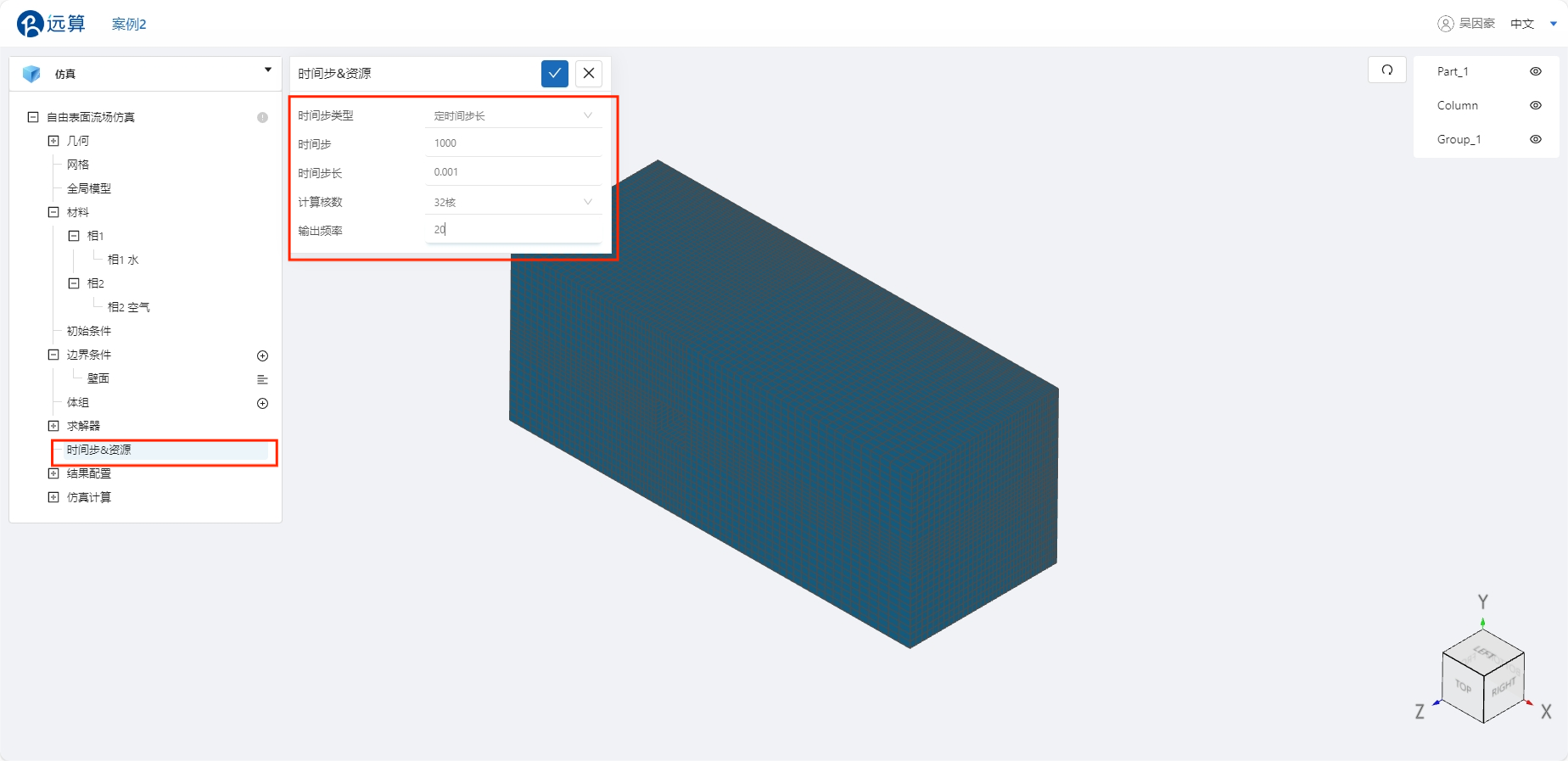1568x761 pixels.
Task: Click the 输出频率 input field
Action: point(513,230)
